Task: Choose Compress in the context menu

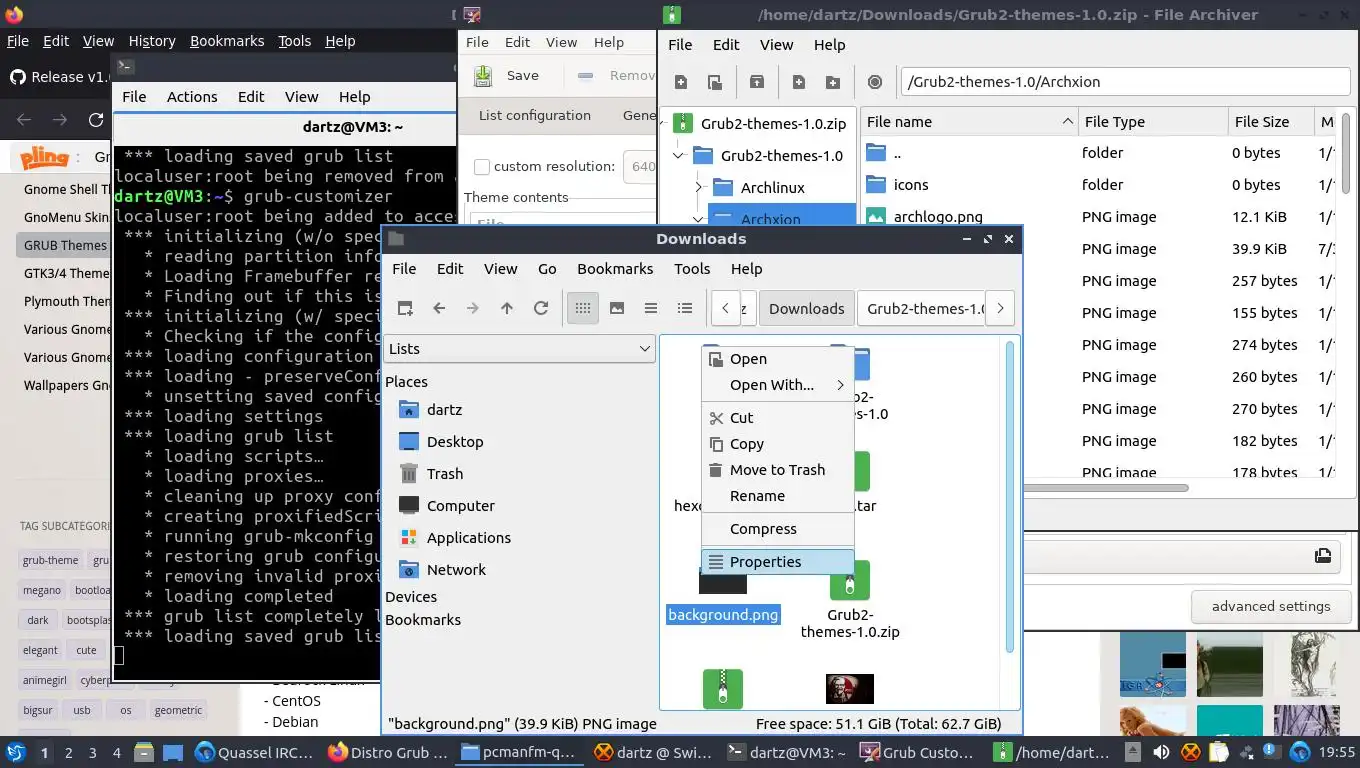Action: [778, 529]
